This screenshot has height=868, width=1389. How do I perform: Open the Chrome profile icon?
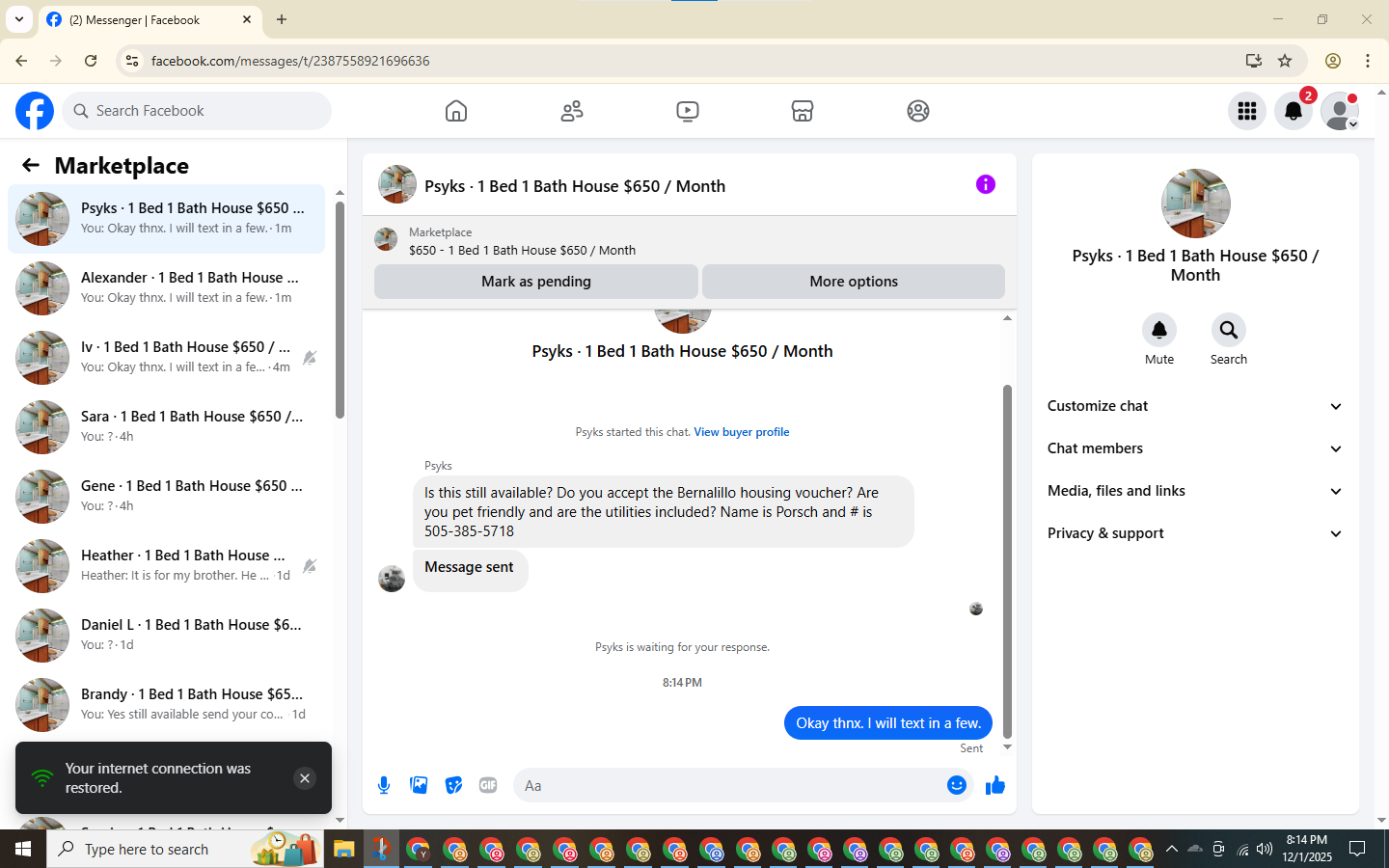(1333, 61)
